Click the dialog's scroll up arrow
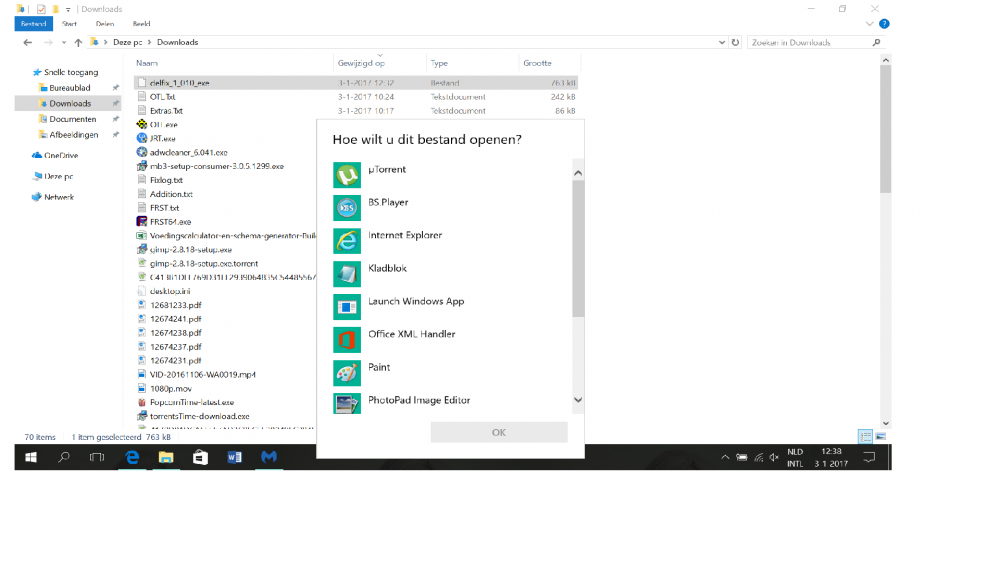1000x563 pixels. pos(578,173)
